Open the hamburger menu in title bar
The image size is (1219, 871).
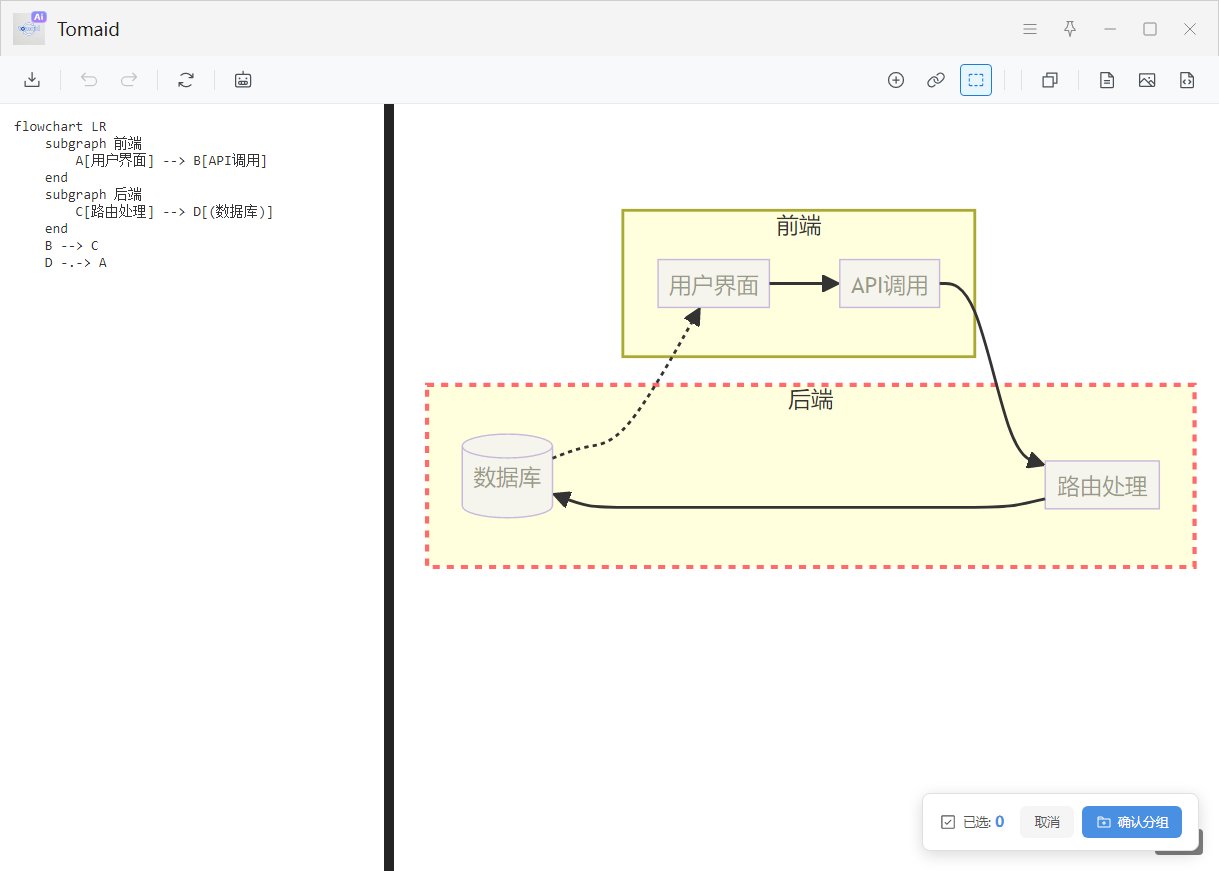pos(1030,29)
